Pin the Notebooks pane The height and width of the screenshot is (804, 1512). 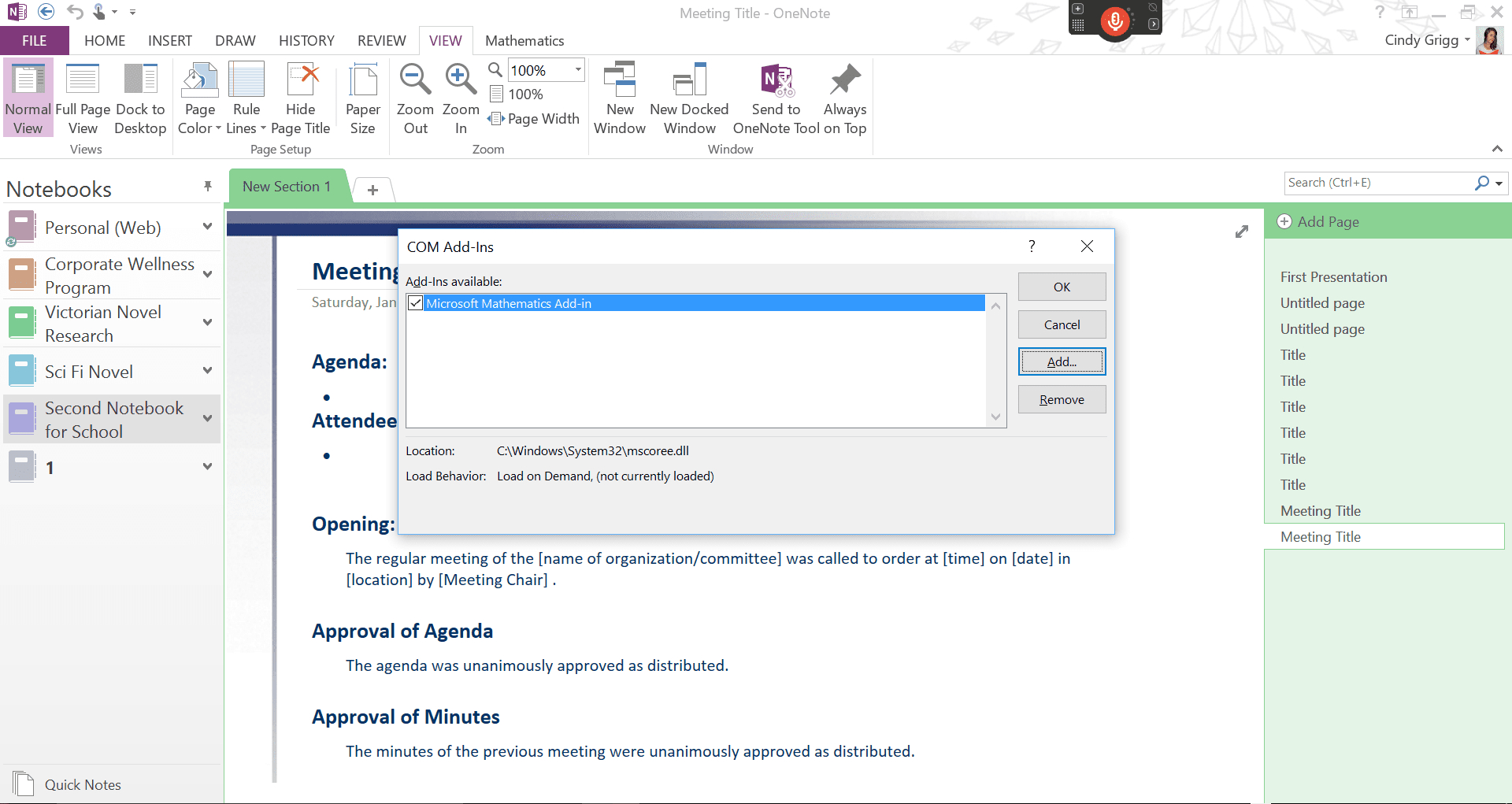coord(208,187)
